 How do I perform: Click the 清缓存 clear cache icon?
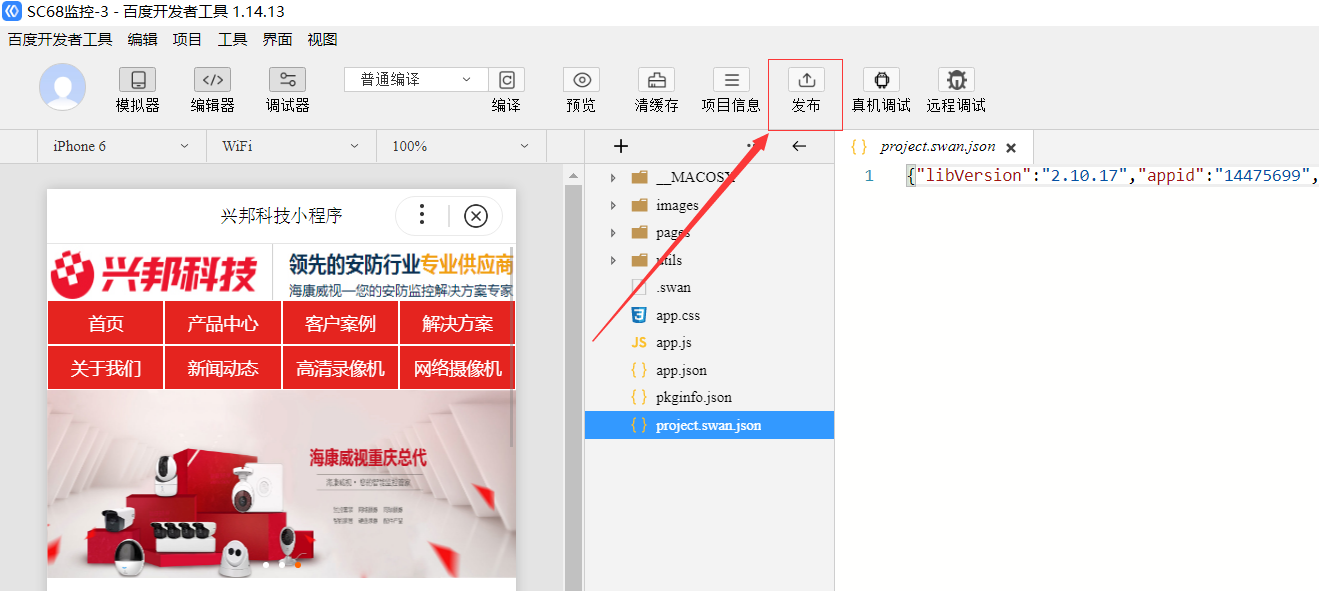(x=656, y=80)
